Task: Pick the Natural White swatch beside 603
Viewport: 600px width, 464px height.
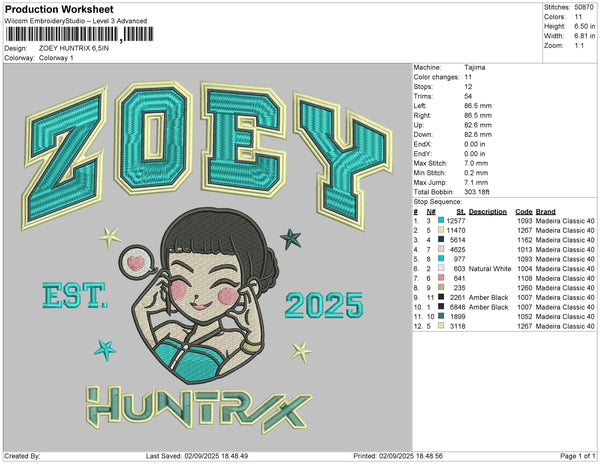Action: (x=441, y=269)
